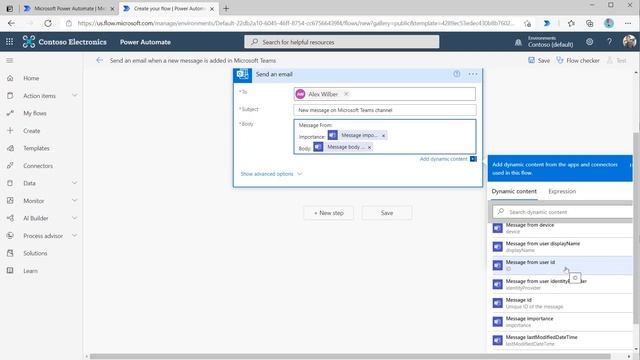This screenshot has height=360, width=640.
Task: Open the notifications bell icon
Action: tap(518, 42)
